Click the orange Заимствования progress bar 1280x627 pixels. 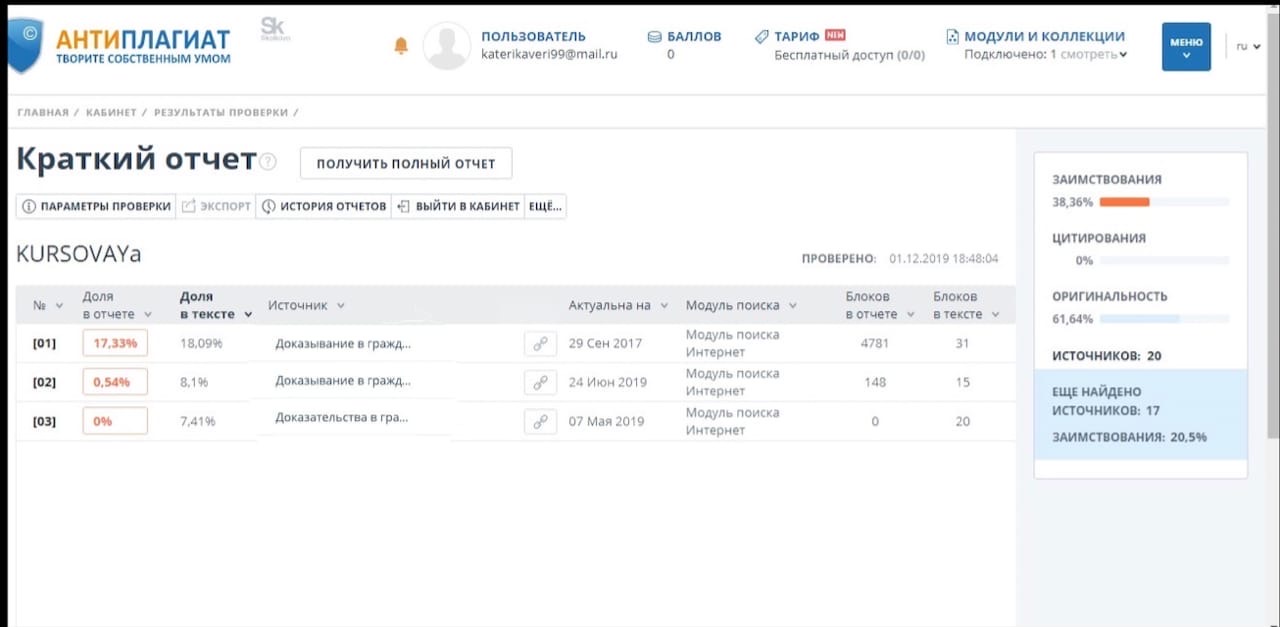1124,202
